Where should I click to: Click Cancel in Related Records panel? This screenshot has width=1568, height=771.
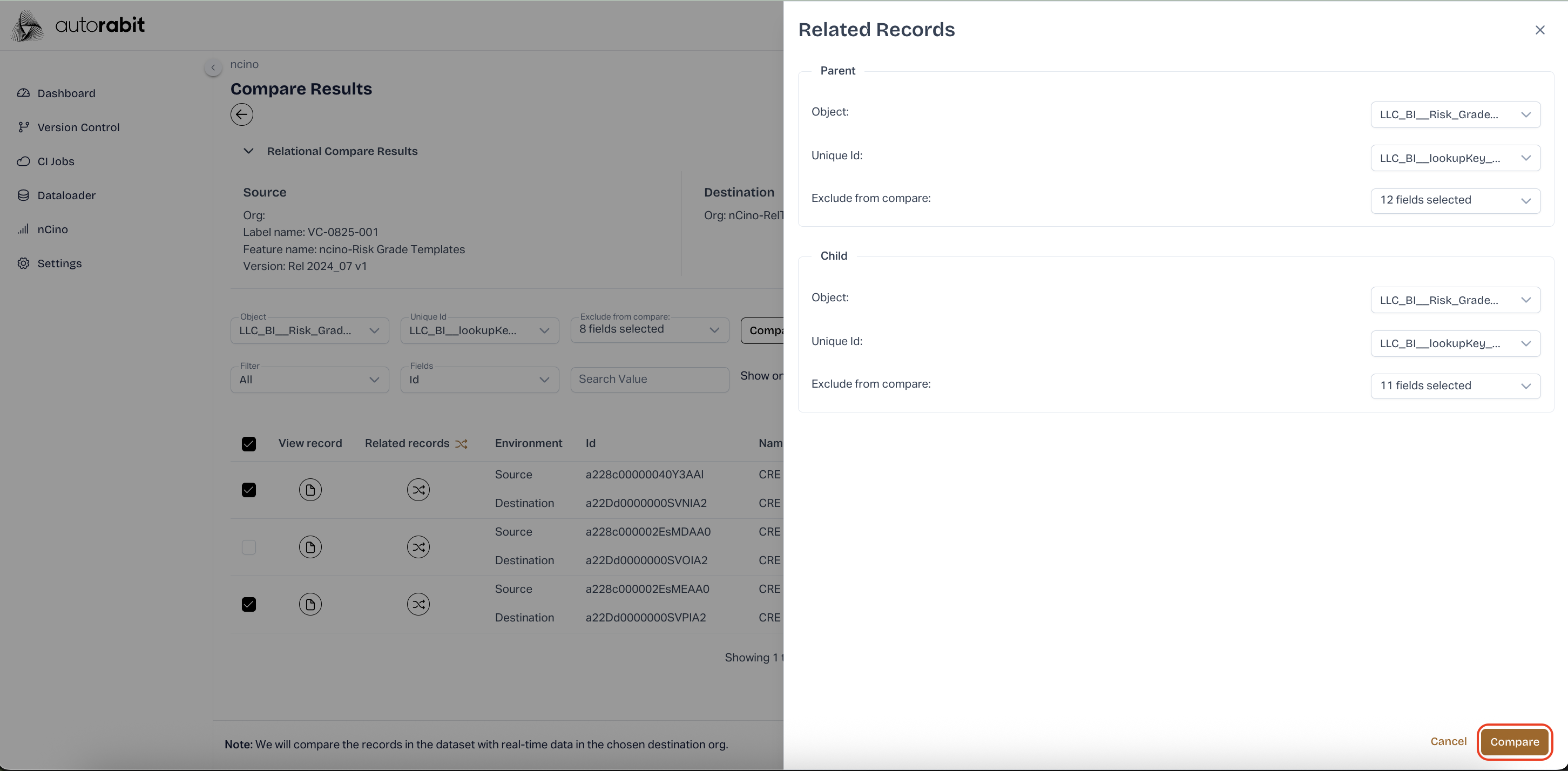[1448, 741]
